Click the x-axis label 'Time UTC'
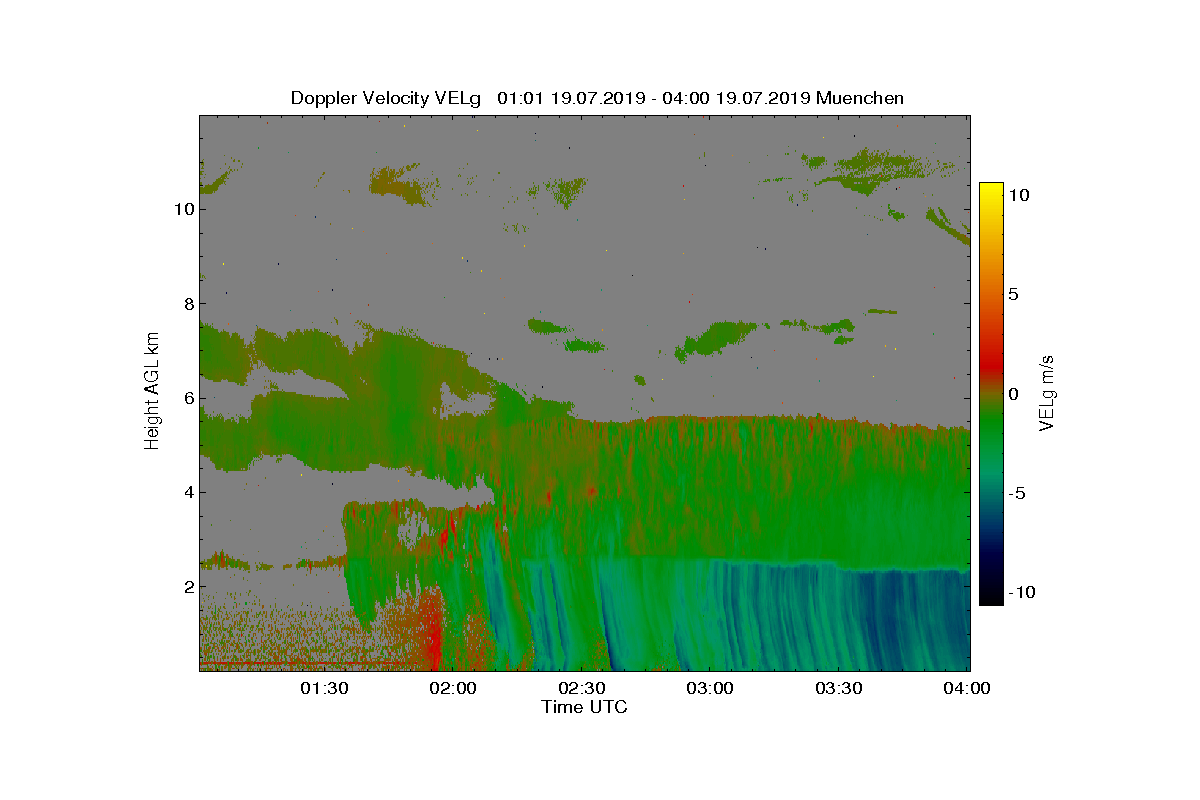 pyautogui.click(x=584, y=708)
